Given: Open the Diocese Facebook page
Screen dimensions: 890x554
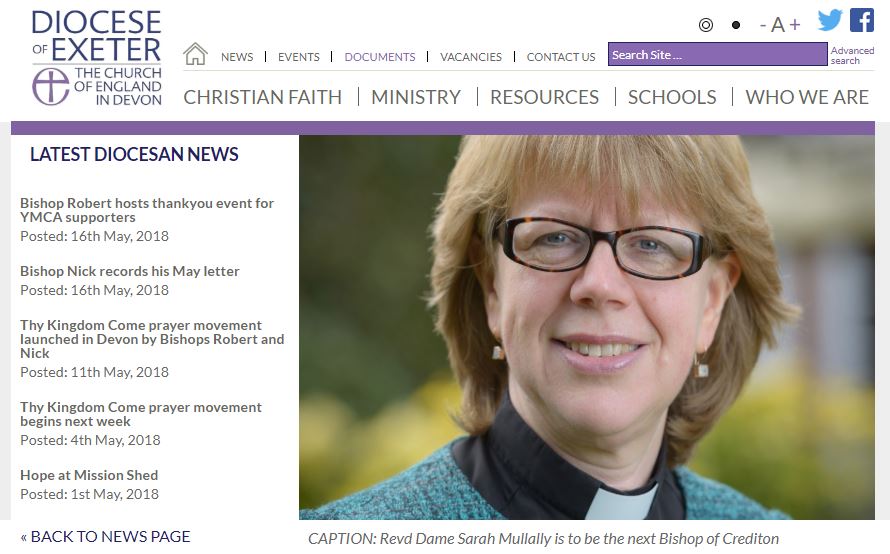Looking at the screenshot, I should (x=862, y=20).
